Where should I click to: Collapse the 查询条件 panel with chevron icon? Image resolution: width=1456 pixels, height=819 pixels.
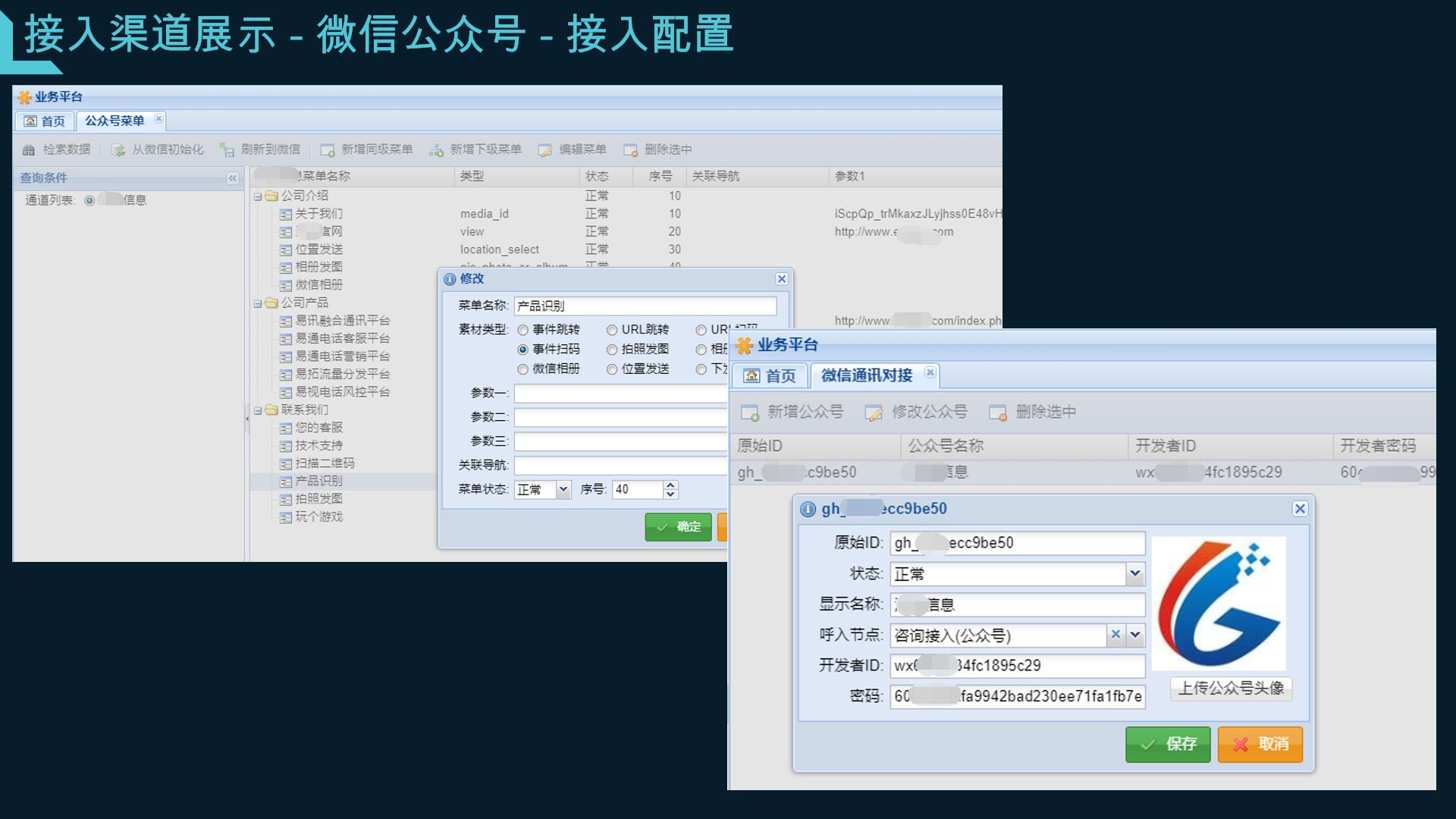[232, 178]
